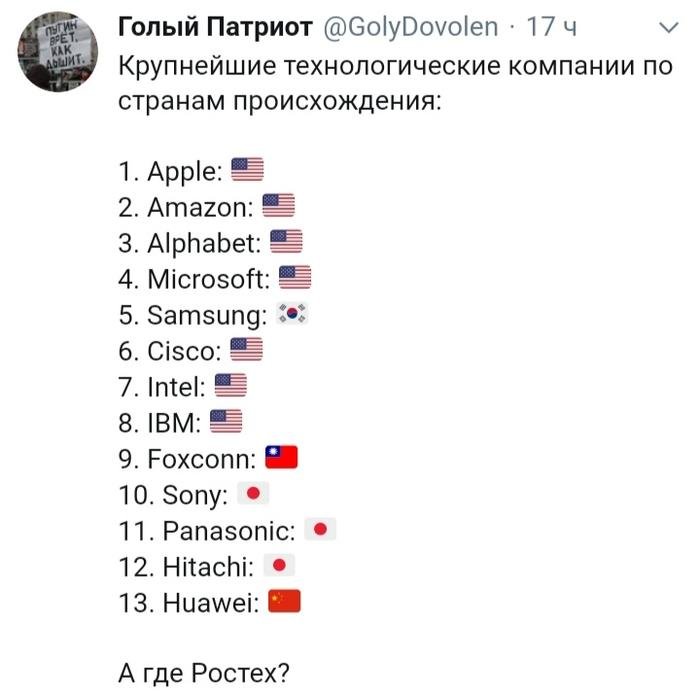The height and width of the screenshot is (700, 700).
Task: Click the US flag beside Apple
Action: click(247, 171)
